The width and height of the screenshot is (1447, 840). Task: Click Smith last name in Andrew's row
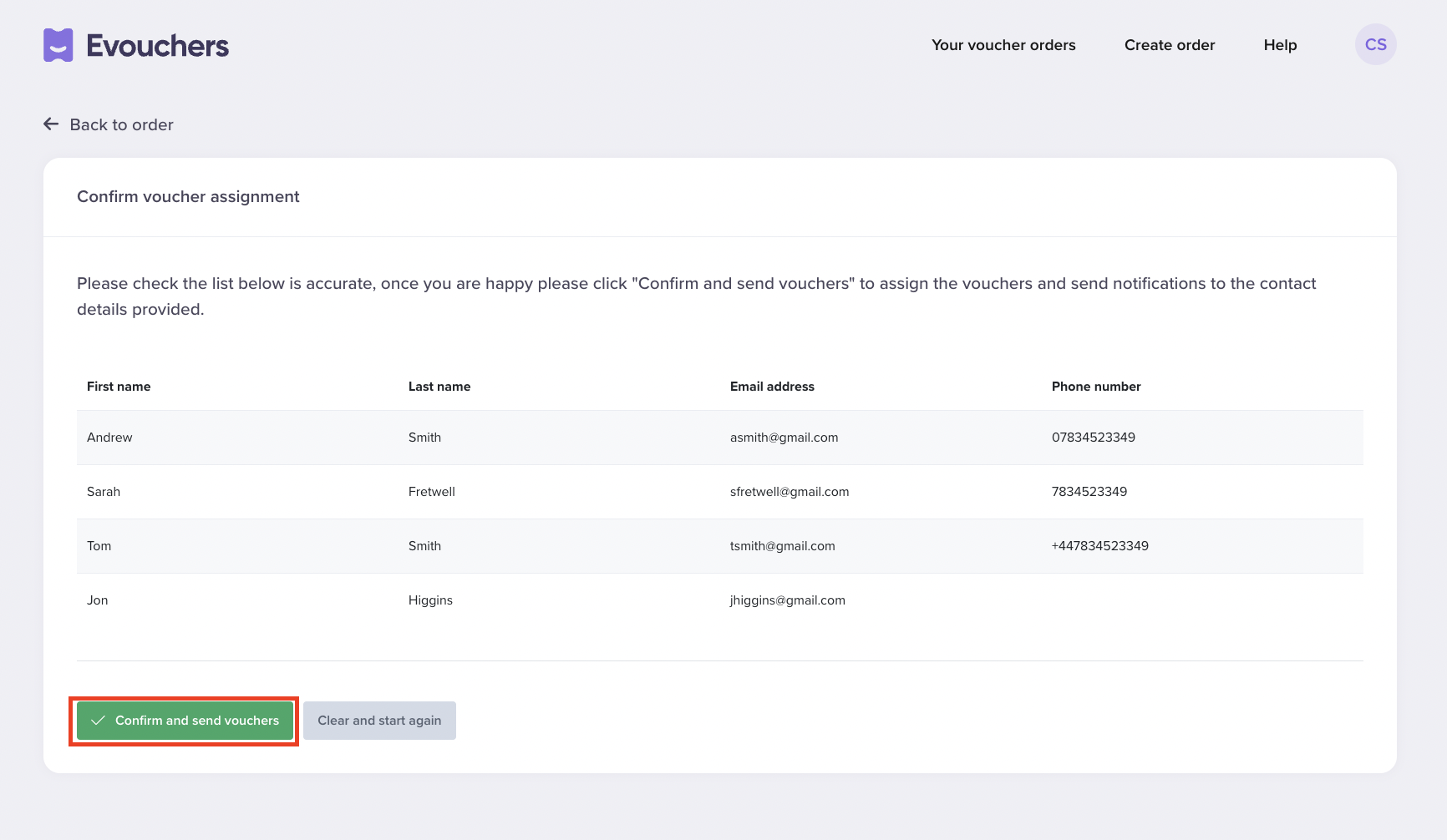pyautogui.click(x=424, y=438)
